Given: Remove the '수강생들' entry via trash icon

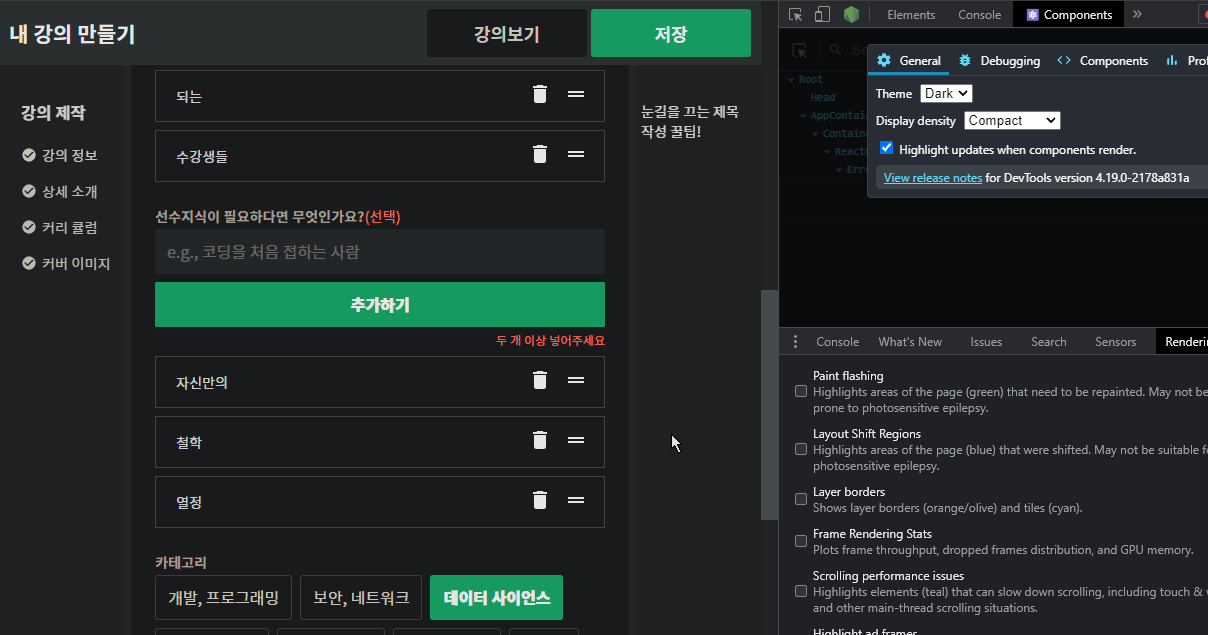Looking at the screenshot, I should (x=540, y=154).
